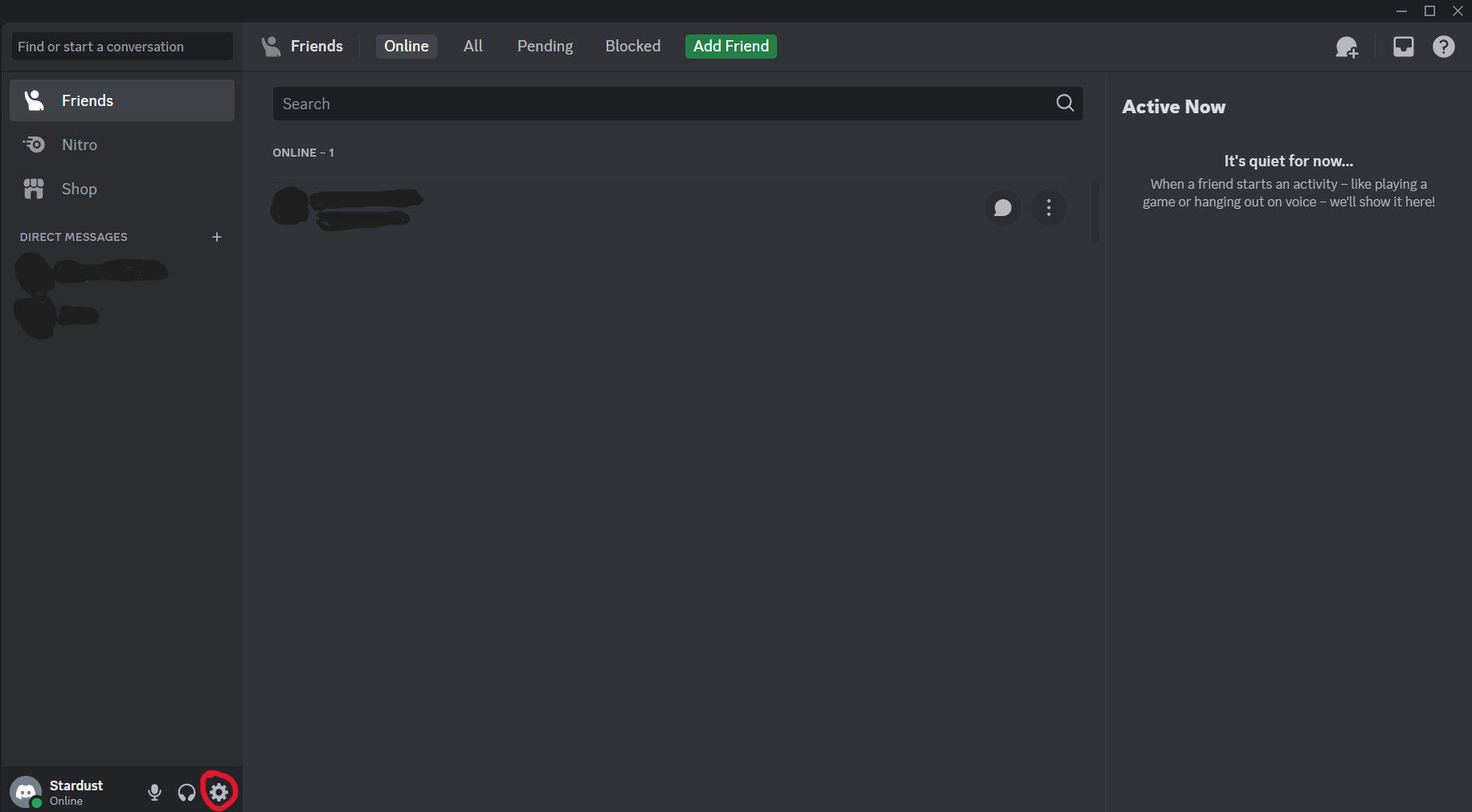Deafen audio with headphones icon

pyautogui.click(x=186, y=793)
